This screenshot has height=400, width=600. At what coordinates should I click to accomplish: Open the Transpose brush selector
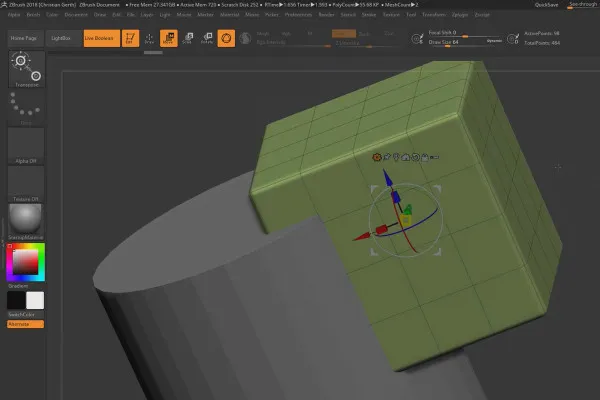click(x=26, y=69)
